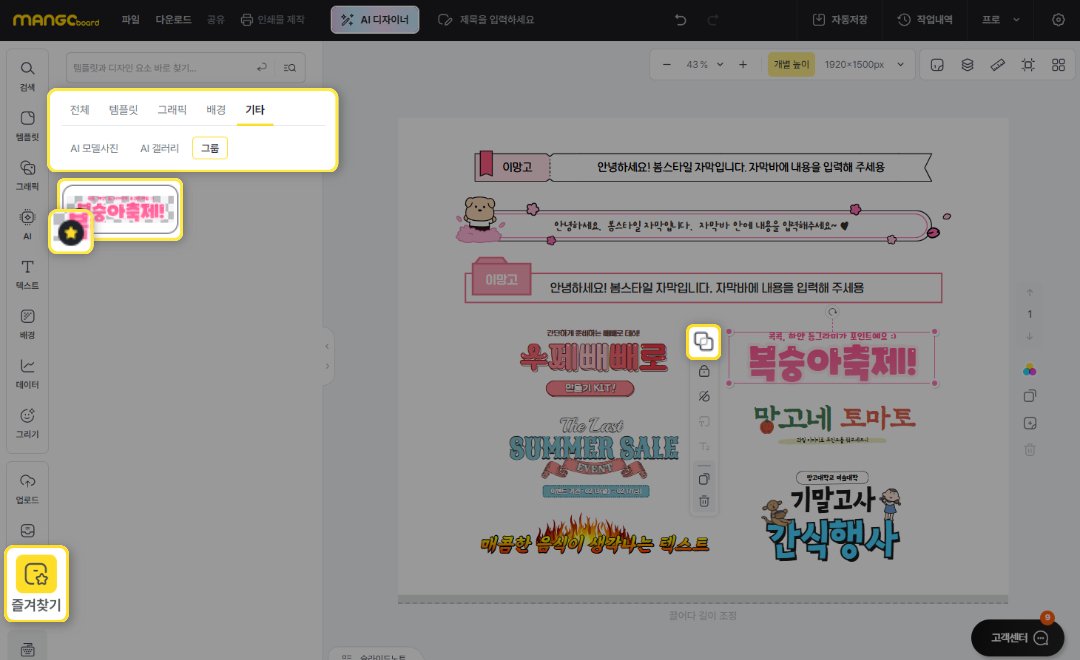The width and height of the screenshot is (1080, 660).
Task: Collapse the left side panel handle
Action: click(327, 346)
